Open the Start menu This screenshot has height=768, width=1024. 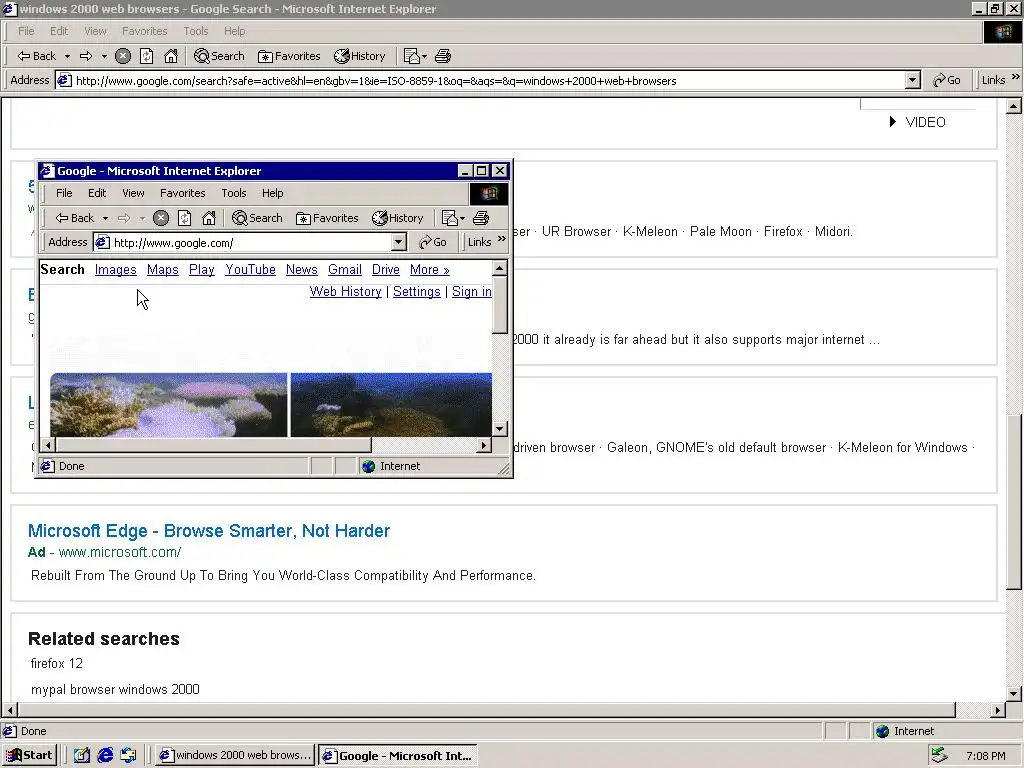click(29, 756)
